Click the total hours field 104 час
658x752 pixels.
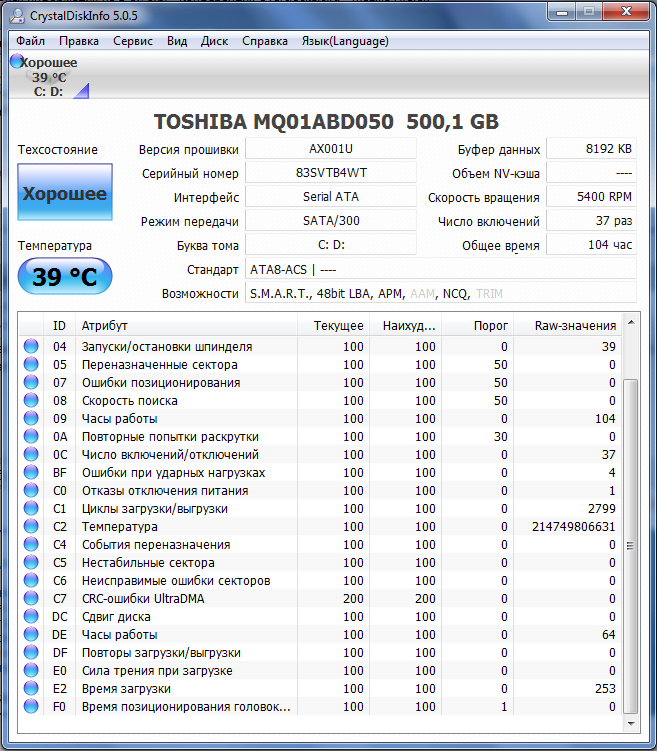[591, 245]
